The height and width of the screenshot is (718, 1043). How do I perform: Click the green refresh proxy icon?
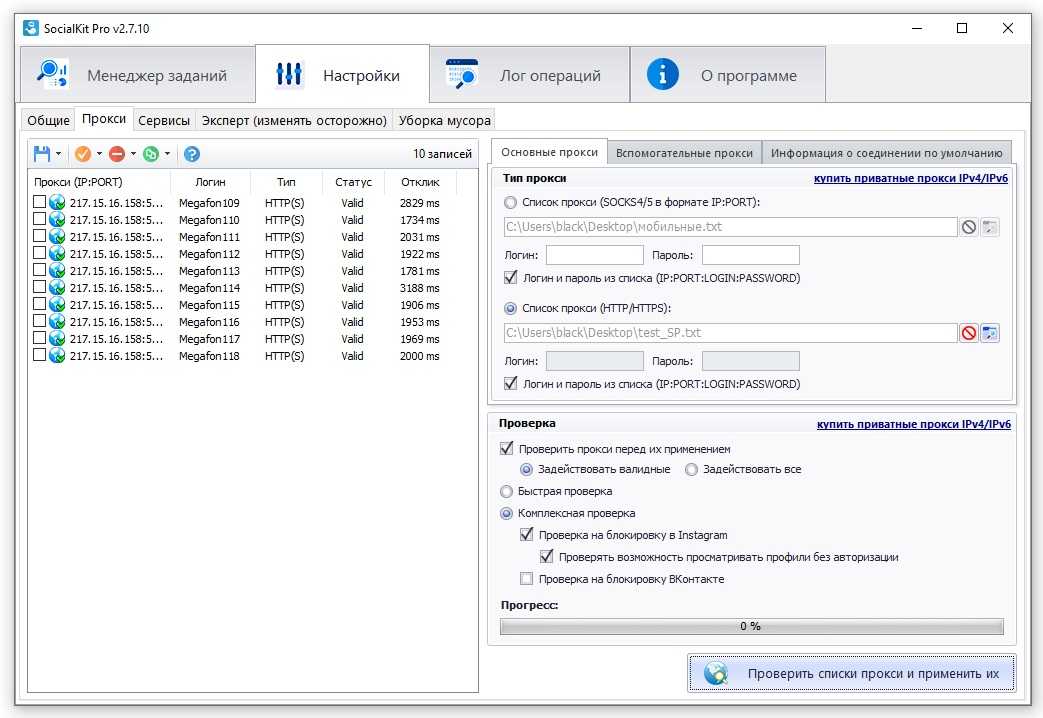click(151, 154)
